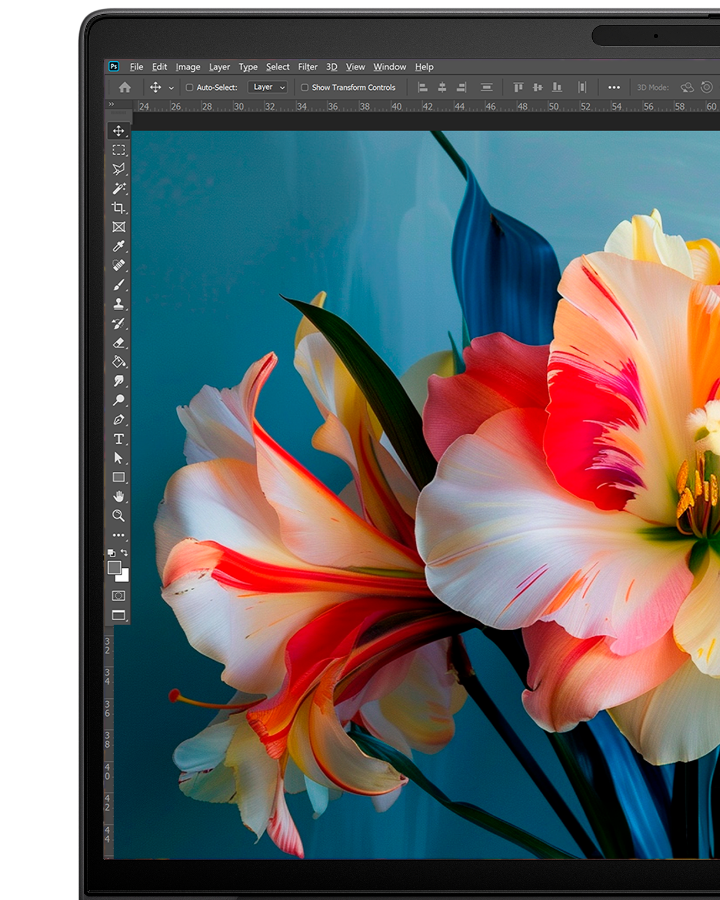The image size is (720, 900).
Task: Align bottom edges in options bar
Action: coord(557,87)
